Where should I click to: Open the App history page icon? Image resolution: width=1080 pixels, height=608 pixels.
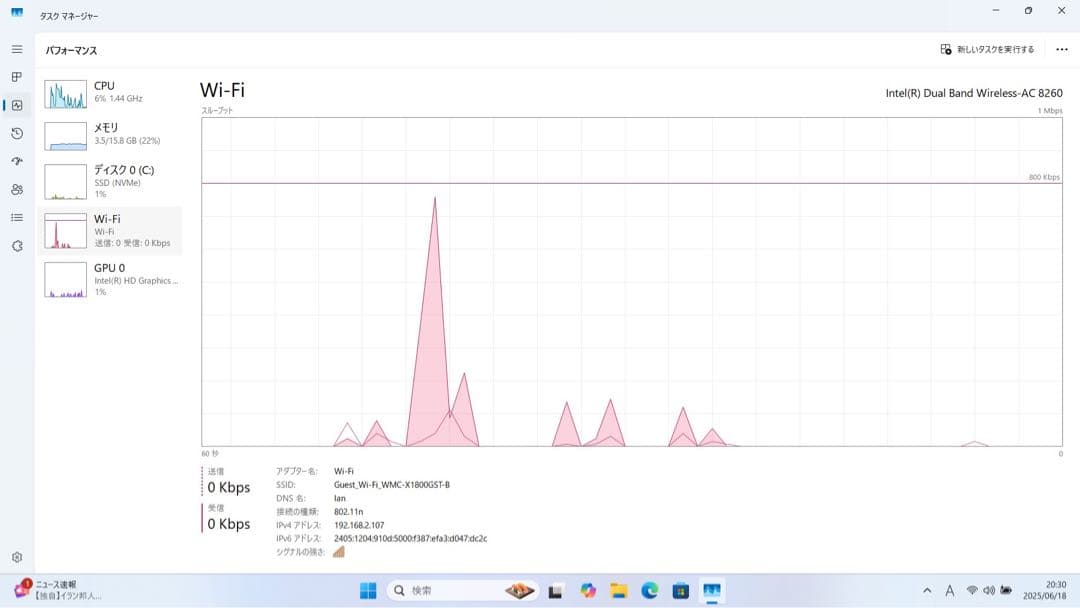[16, 133]
